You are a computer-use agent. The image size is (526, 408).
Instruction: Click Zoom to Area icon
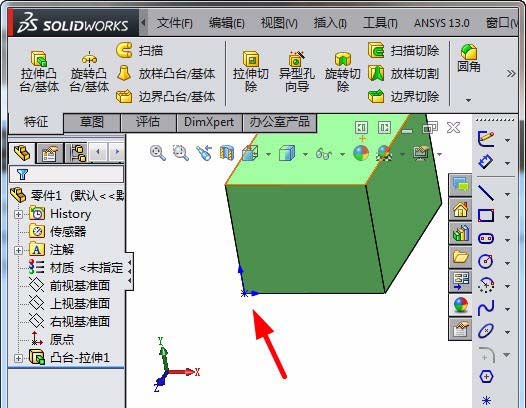[180, 153]
